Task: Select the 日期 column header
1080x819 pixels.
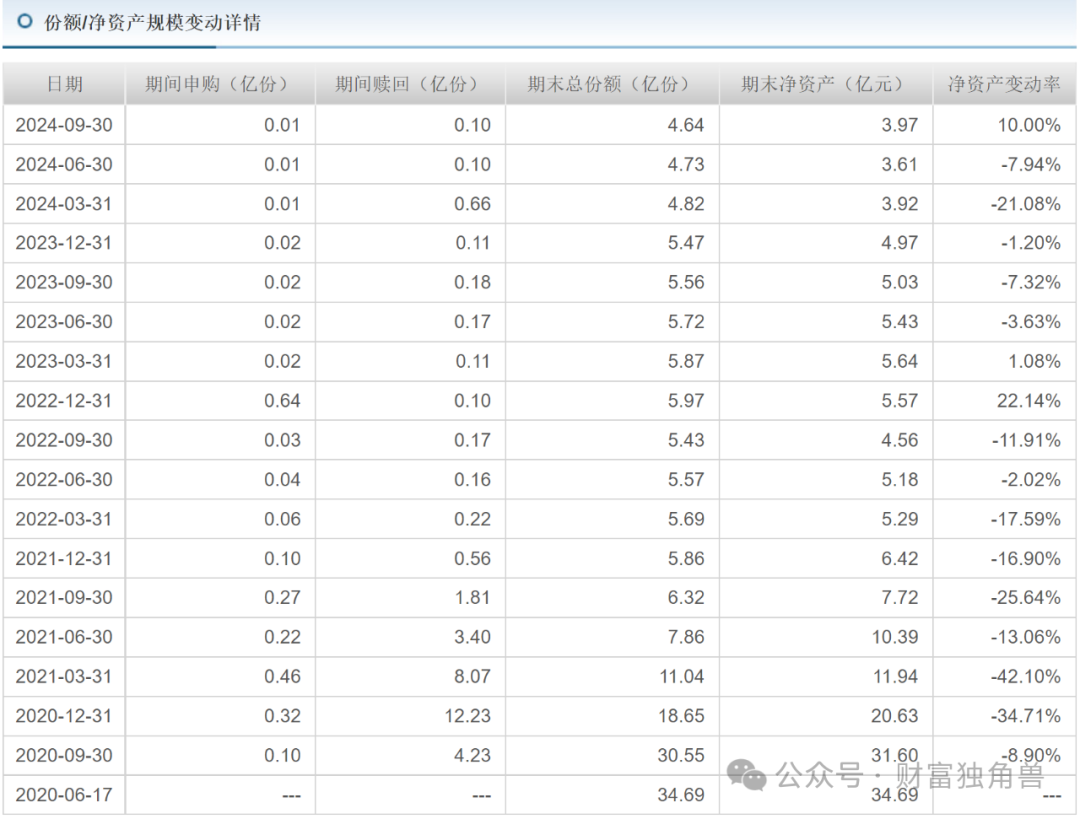Action: [62, 84]
